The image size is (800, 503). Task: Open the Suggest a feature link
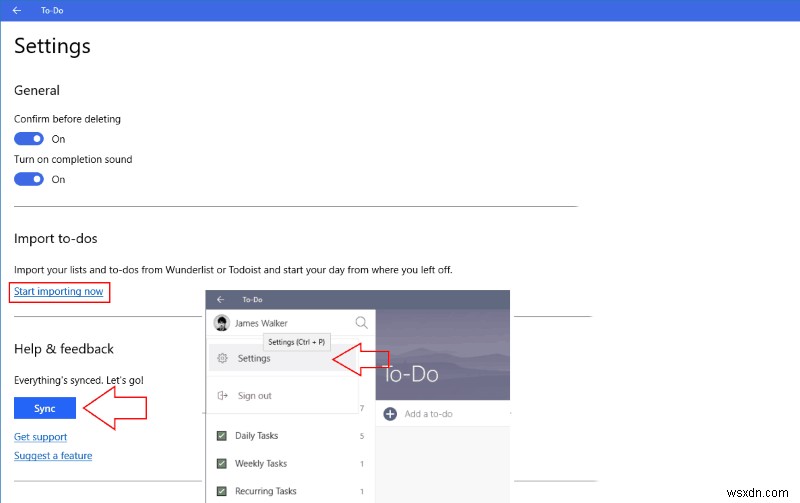[53, 456]
